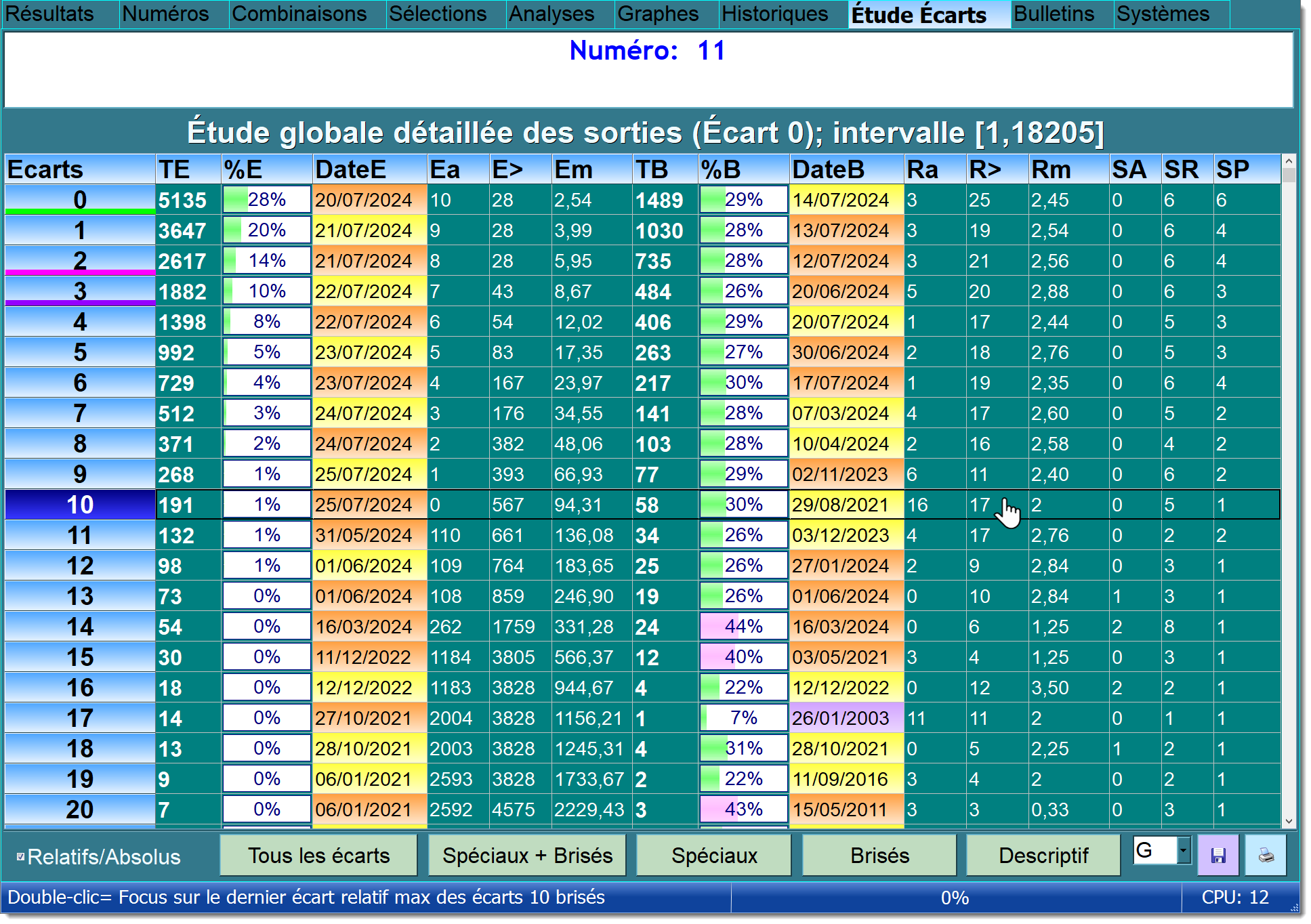This screenshot has width=1311, height=924.
Task: Click the 44% bar in %B column
Action: pos(744,627)
